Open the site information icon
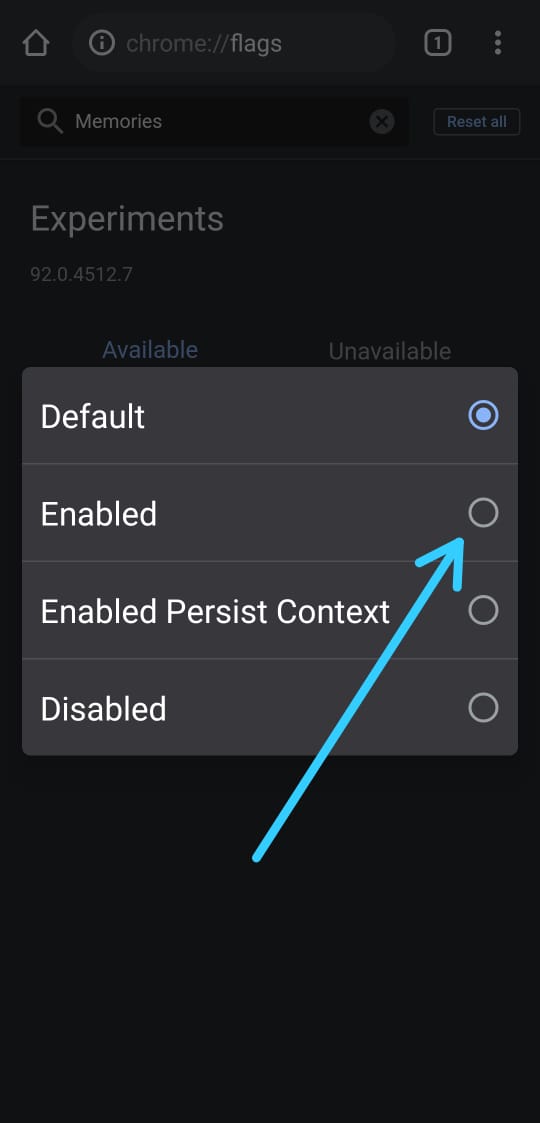The width and height of the screenshot is (540, 1123). click(102, 43)
